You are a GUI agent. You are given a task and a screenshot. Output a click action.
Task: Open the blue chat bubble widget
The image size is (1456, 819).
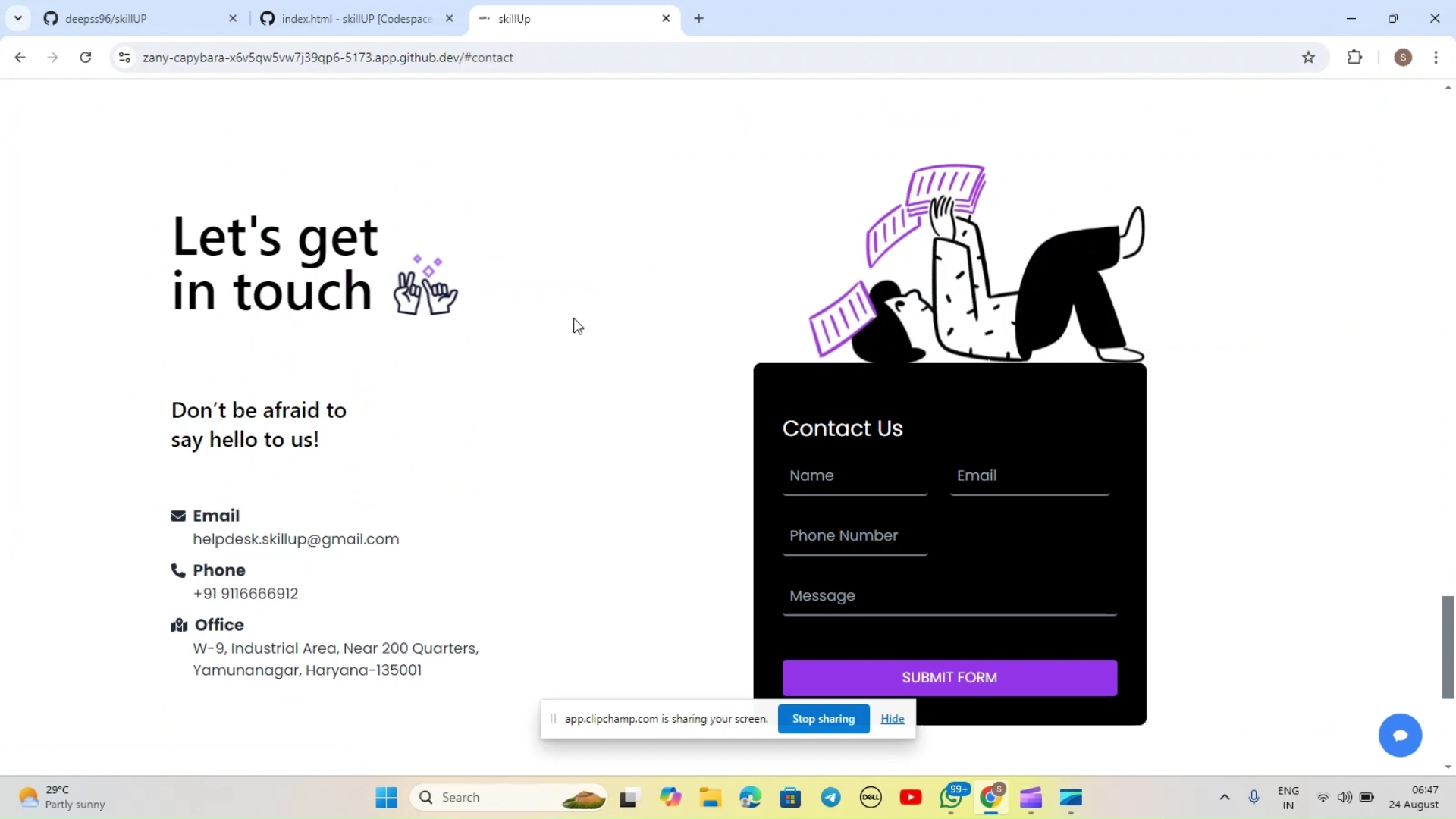coord(1400,735)
